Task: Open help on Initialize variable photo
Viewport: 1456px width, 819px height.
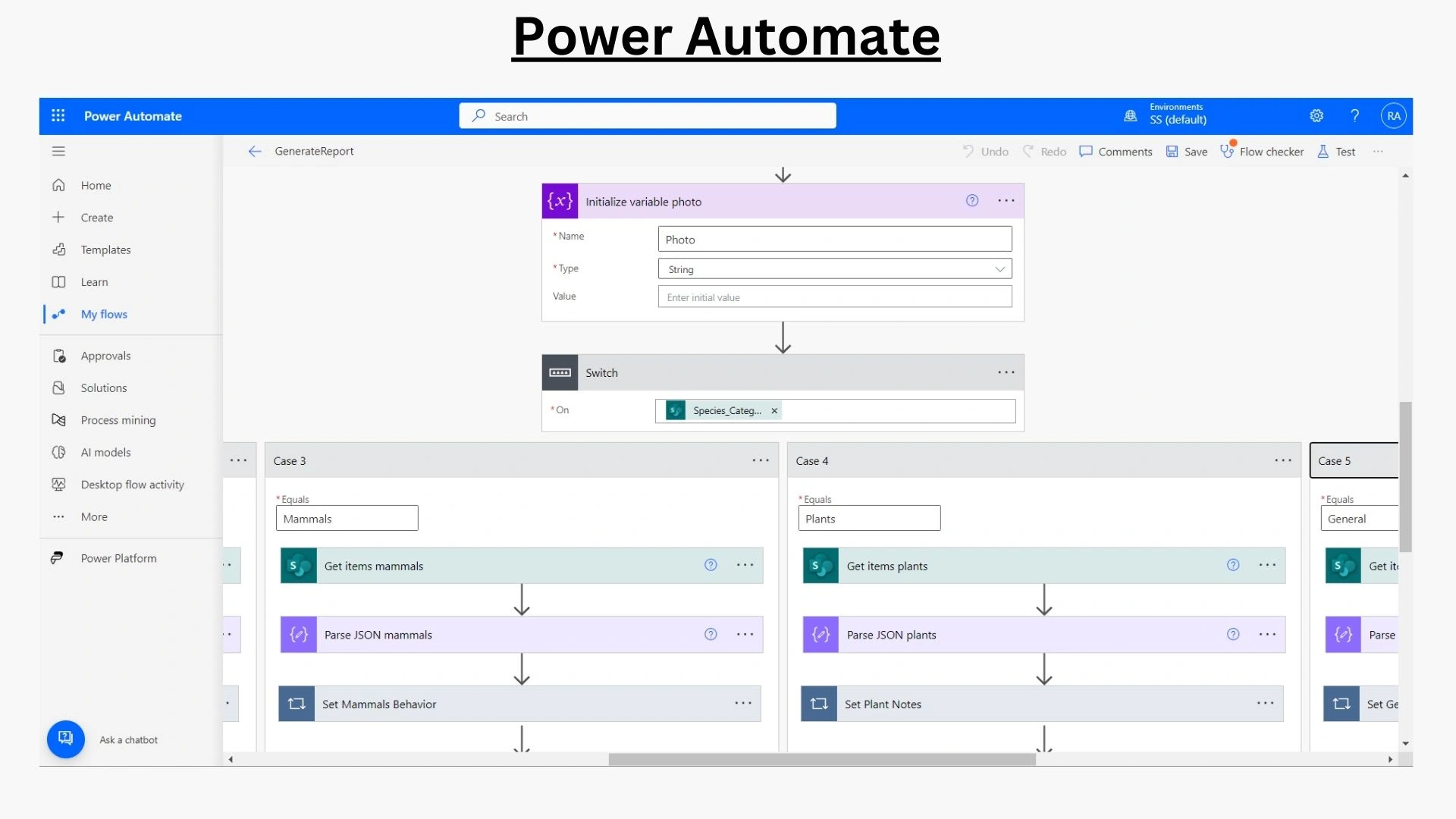Action: point(972,201)
